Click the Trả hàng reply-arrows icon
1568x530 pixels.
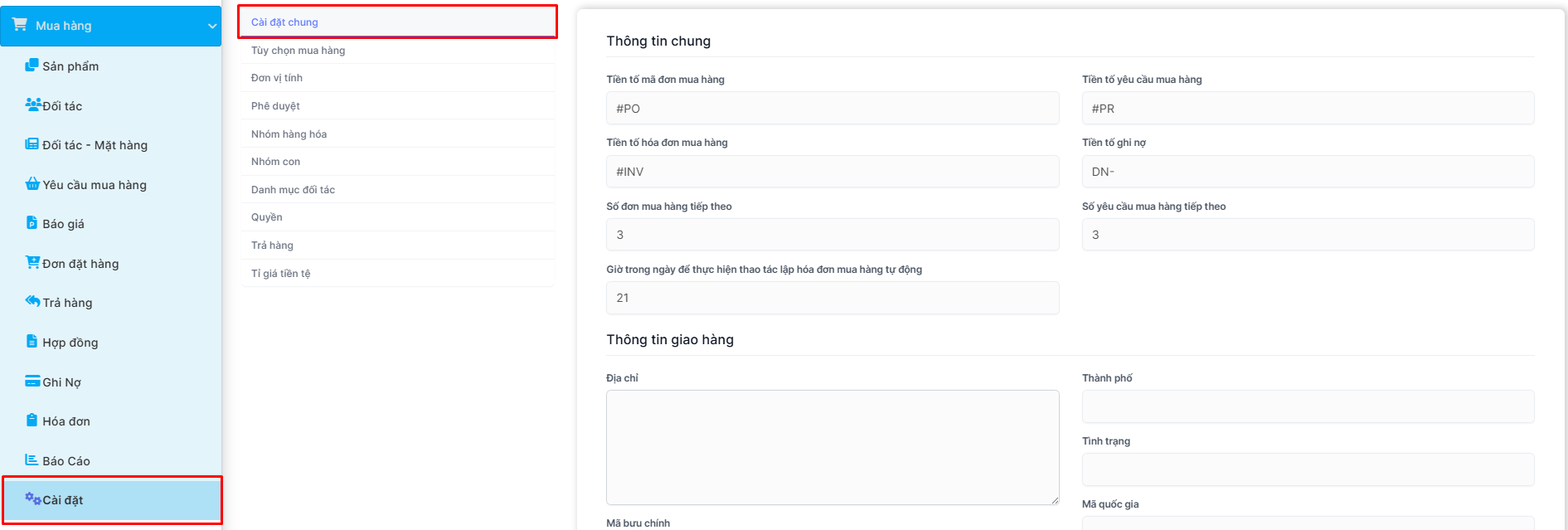pyautogui.click(x=32, y=302)
